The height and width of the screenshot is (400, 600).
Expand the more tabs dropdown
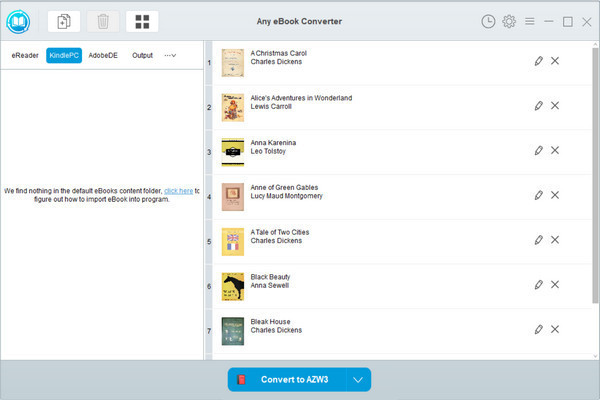coord(170,56)
